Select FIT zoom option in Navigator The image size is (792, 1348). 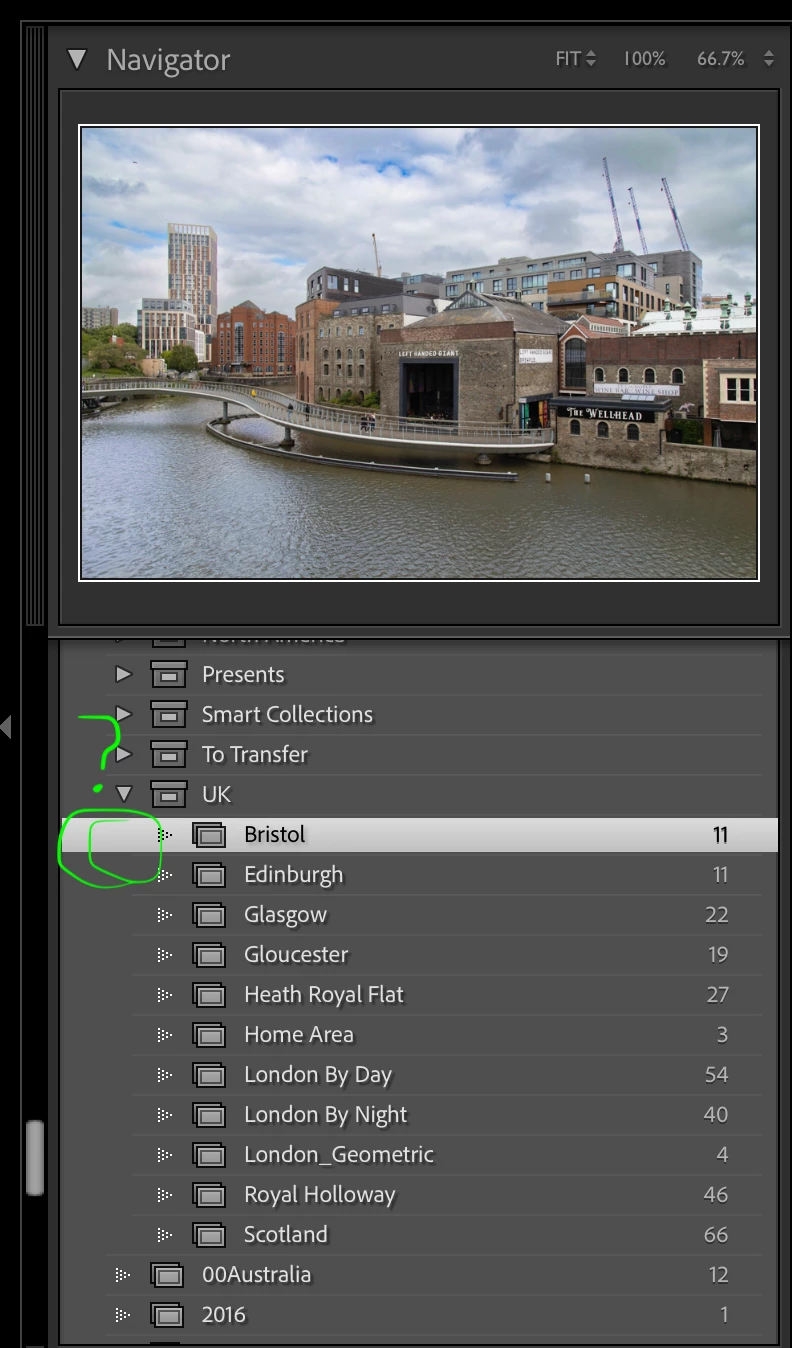[568, 59]
